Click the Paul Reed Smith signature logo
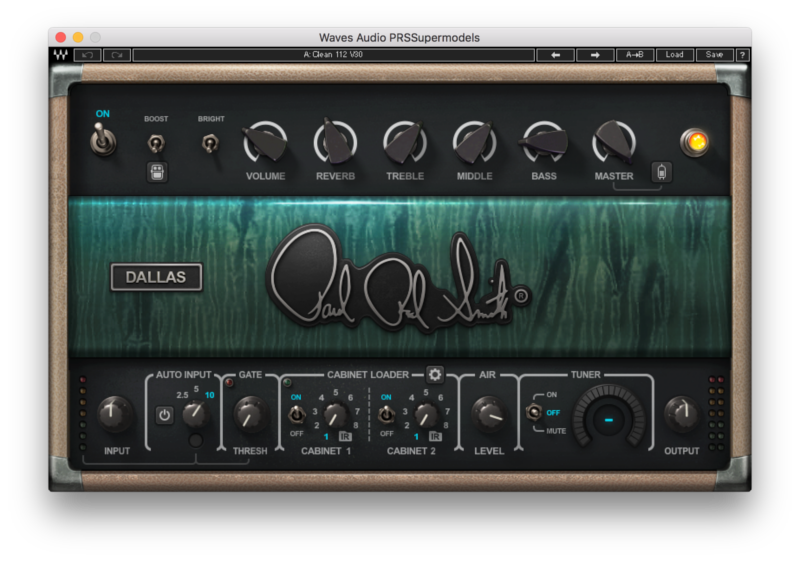The height and width of the screenshot is (561, 800). tap(398, 279)
